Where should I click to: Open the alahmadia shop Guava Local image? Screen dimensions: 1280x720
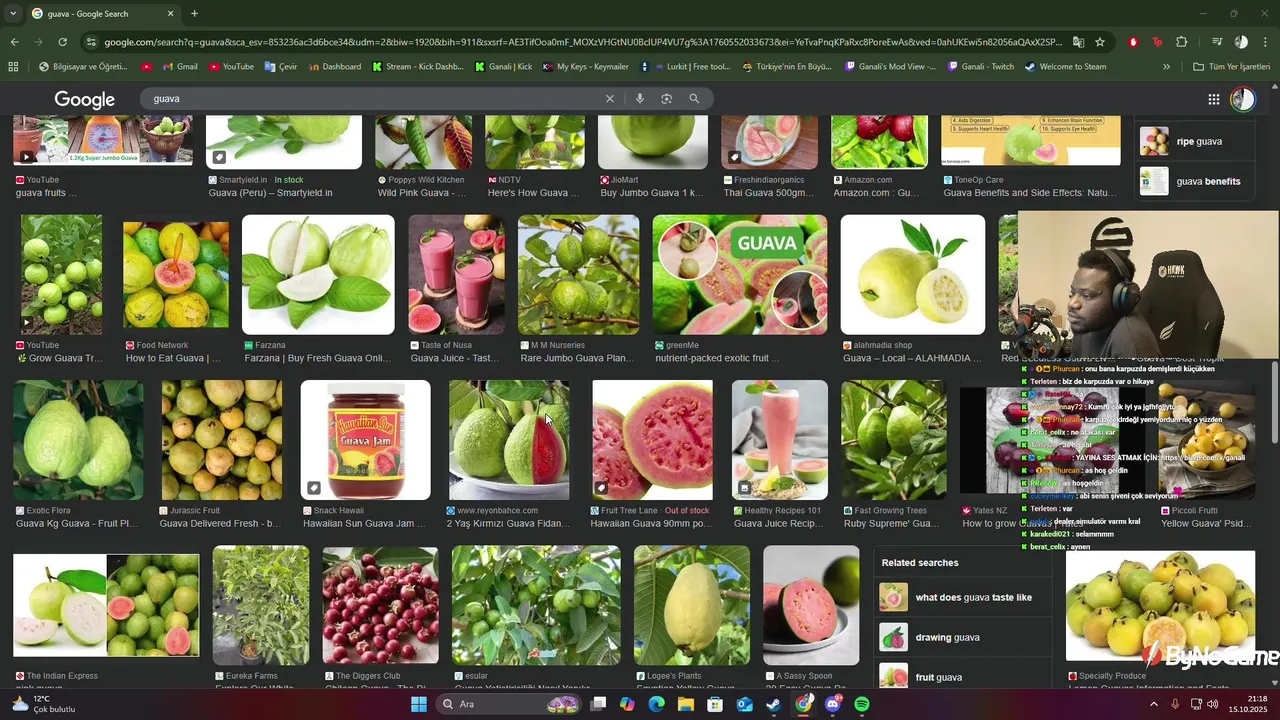[x=913, y=275]
